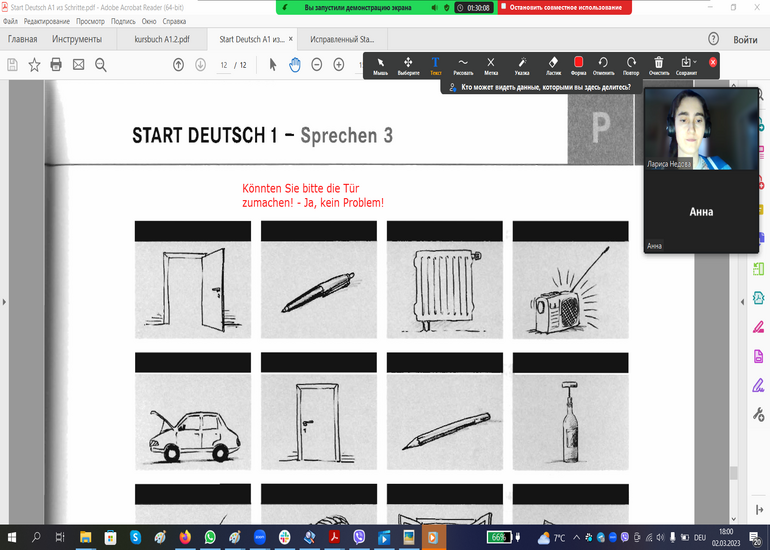
Task: Click the print icon in Acrobat
Action: coord(56,65)
